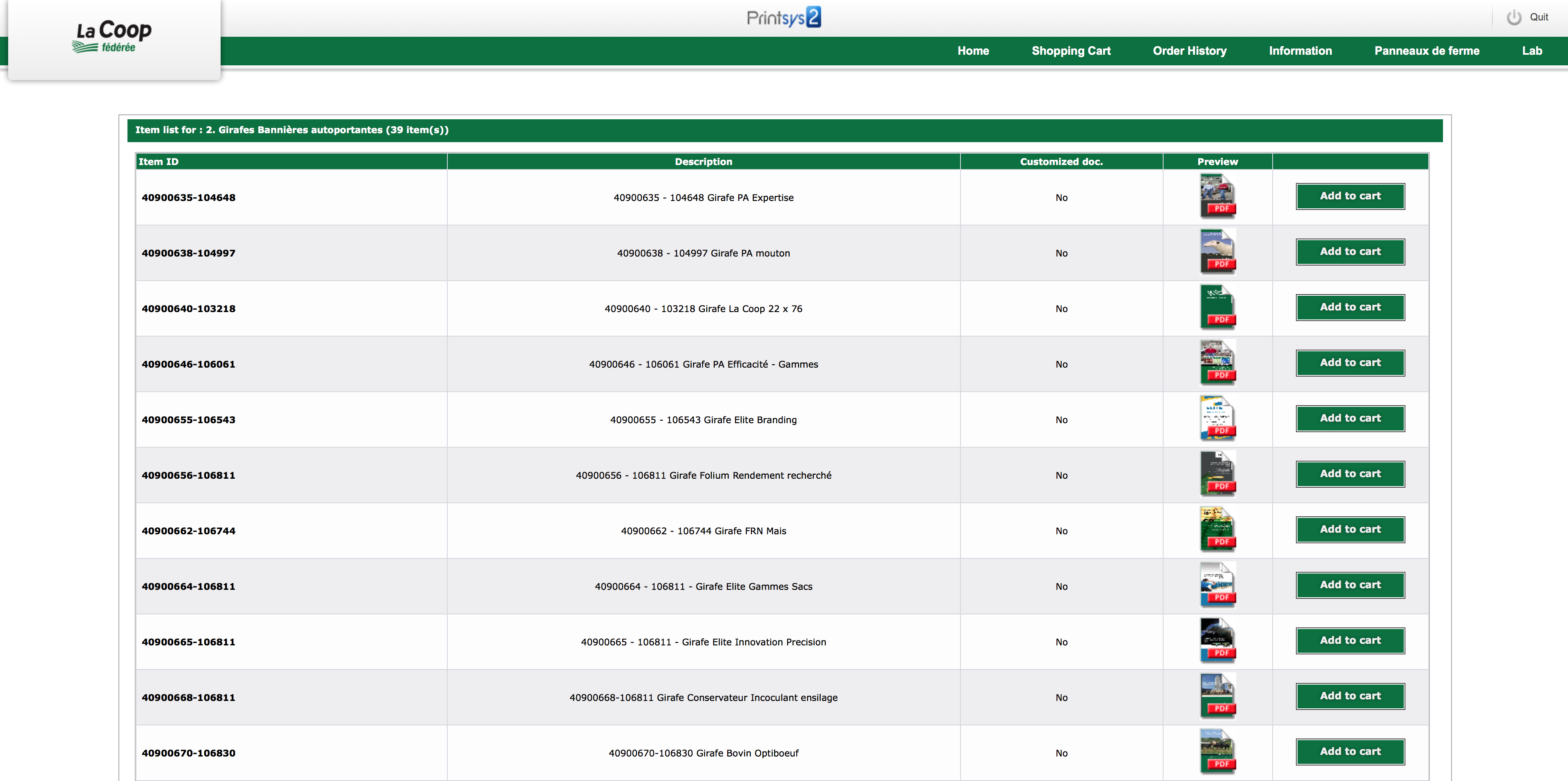Select item ID 40900646-106061
1568x781 pixels.
[x=188, y=364]
